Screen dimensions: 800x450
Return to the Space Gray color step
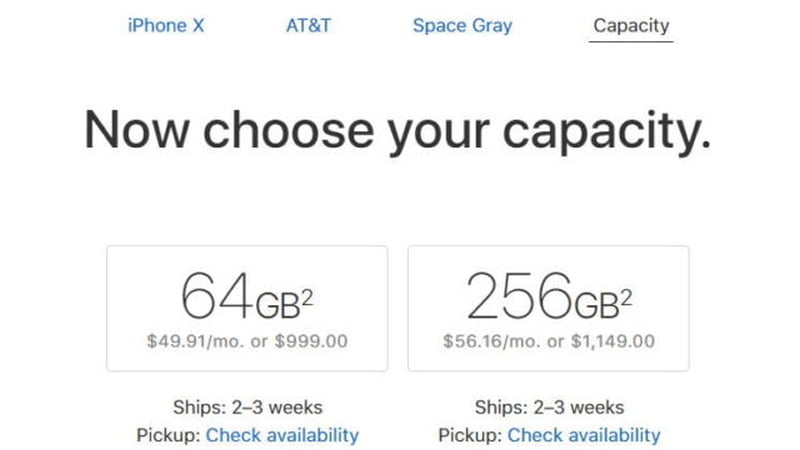pos(462,26)
